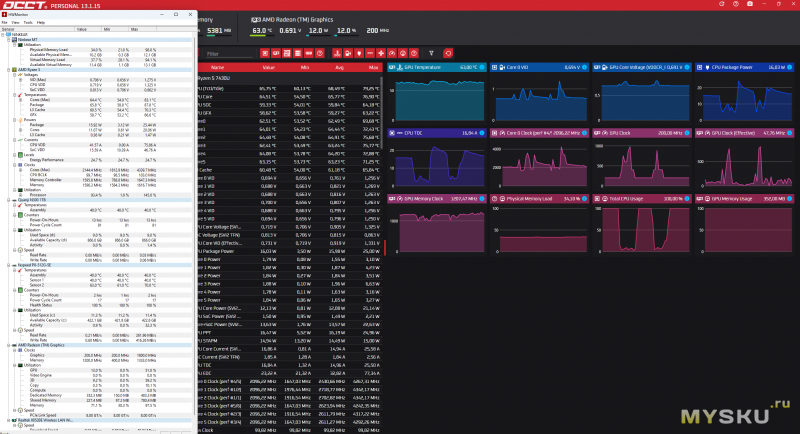The image size is (800, 434).
Task: Click the Avg column header in OCCT table
Action: (x=337, y=67)
